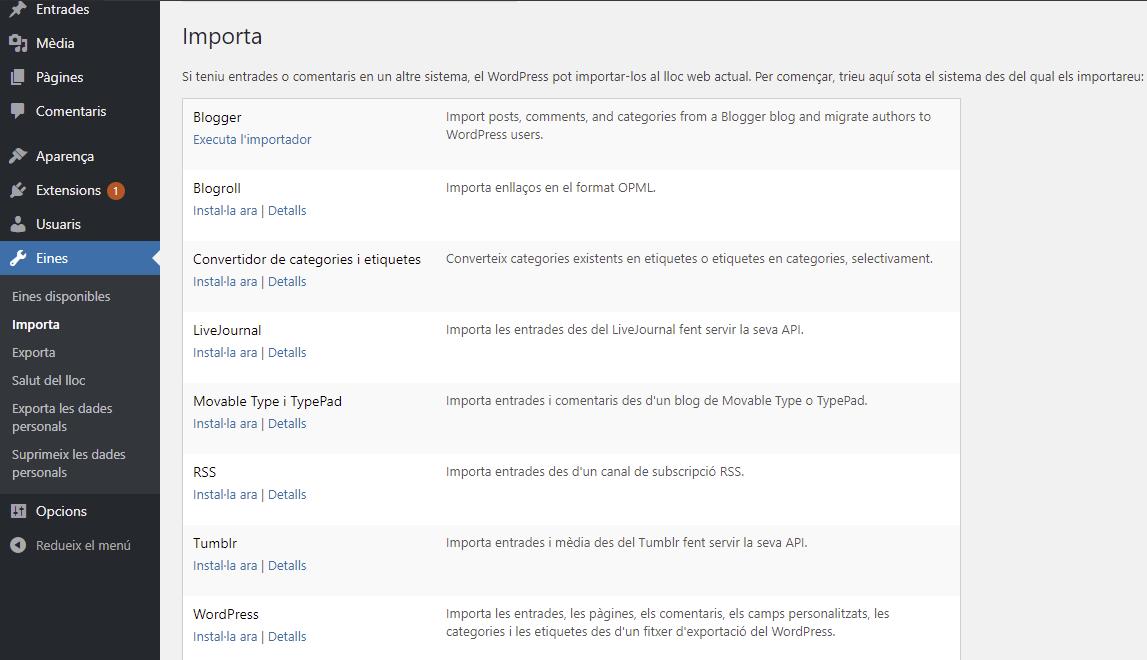This screenshot has height=660, width=1147.
Task: Click the Blogger import description text
Action: (x=688, y=126)
